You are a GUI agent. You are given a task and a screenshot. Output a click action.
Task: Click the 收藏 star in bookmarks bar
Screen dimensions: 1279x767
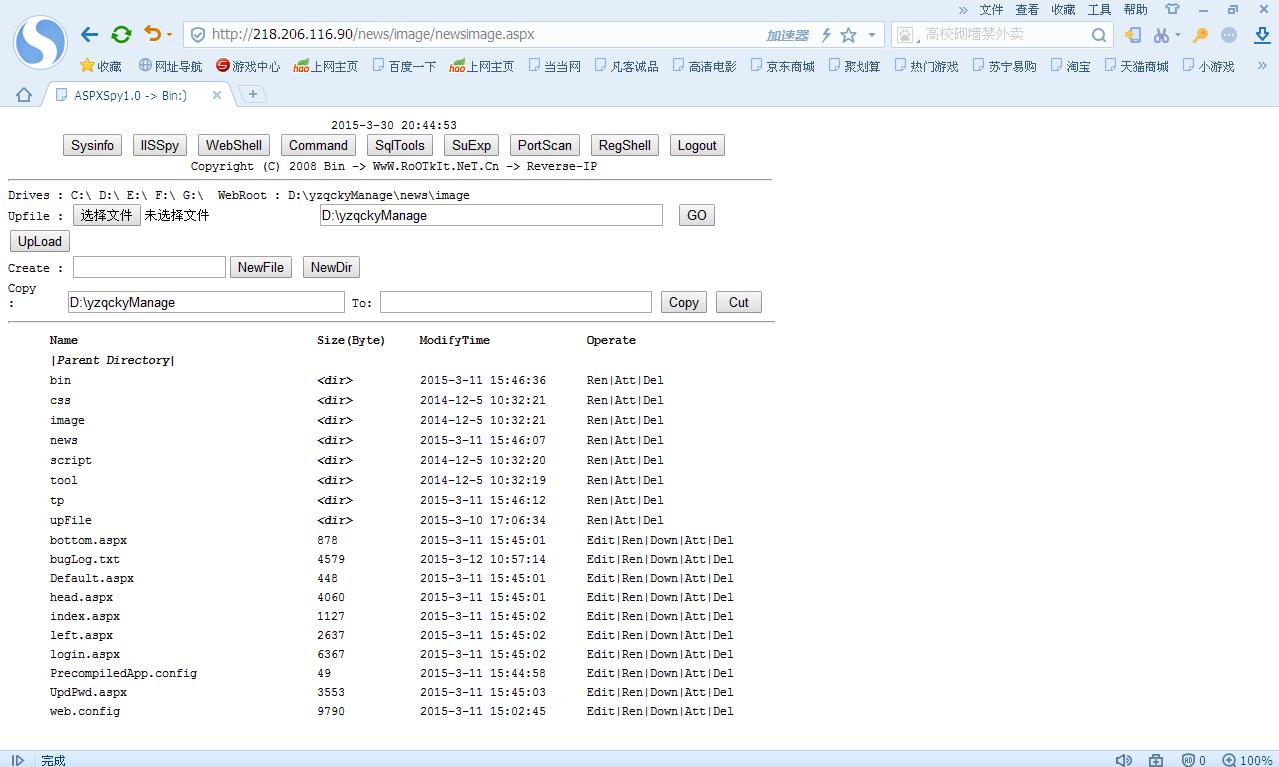(x=101, y=66)
